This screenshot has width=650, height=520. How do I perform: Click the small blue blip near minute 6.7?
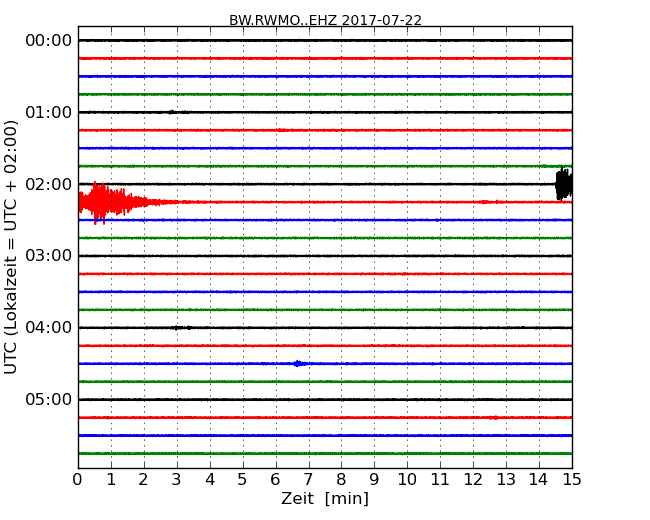[298, 364]
